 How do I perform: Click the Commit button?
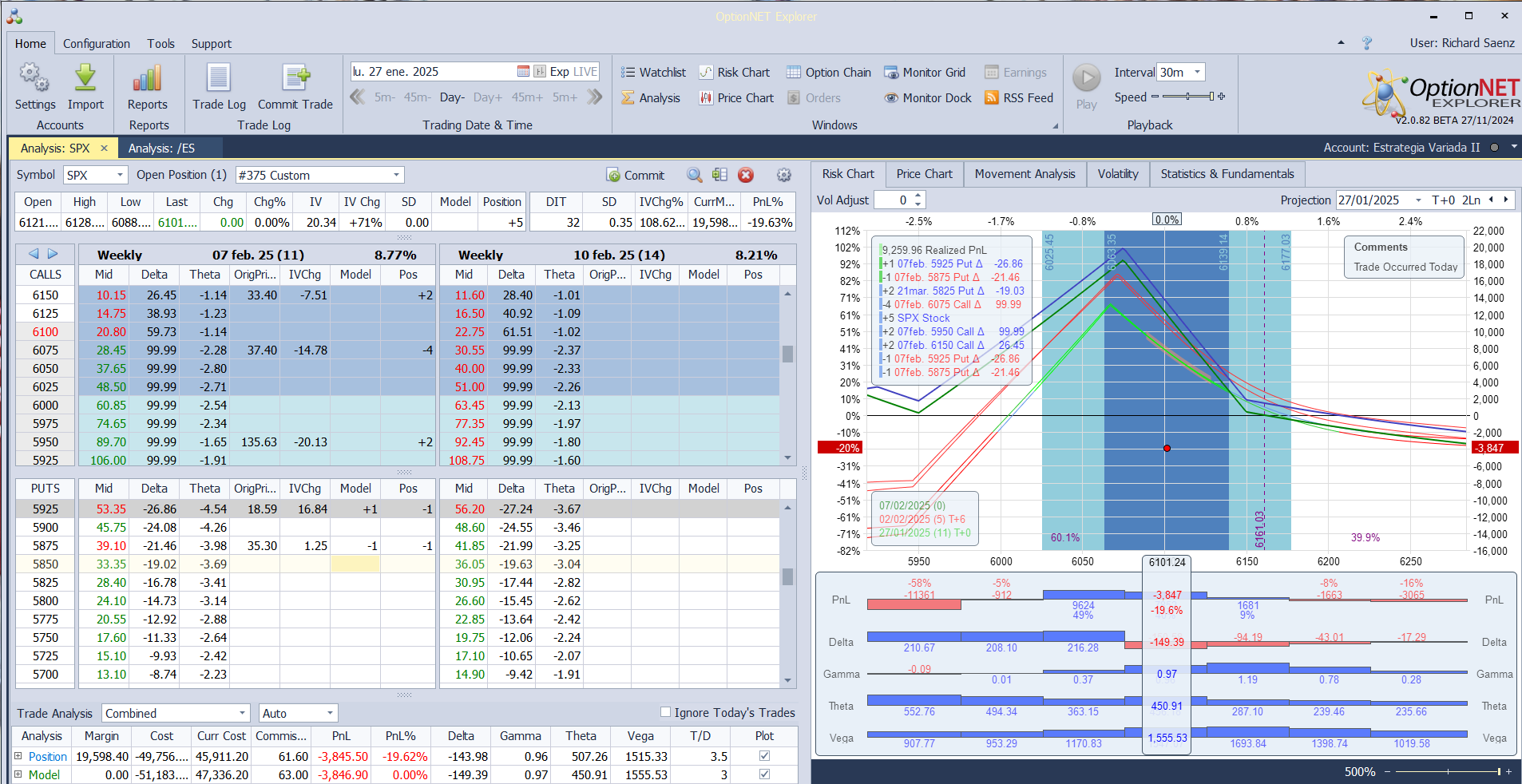[635, 175]
